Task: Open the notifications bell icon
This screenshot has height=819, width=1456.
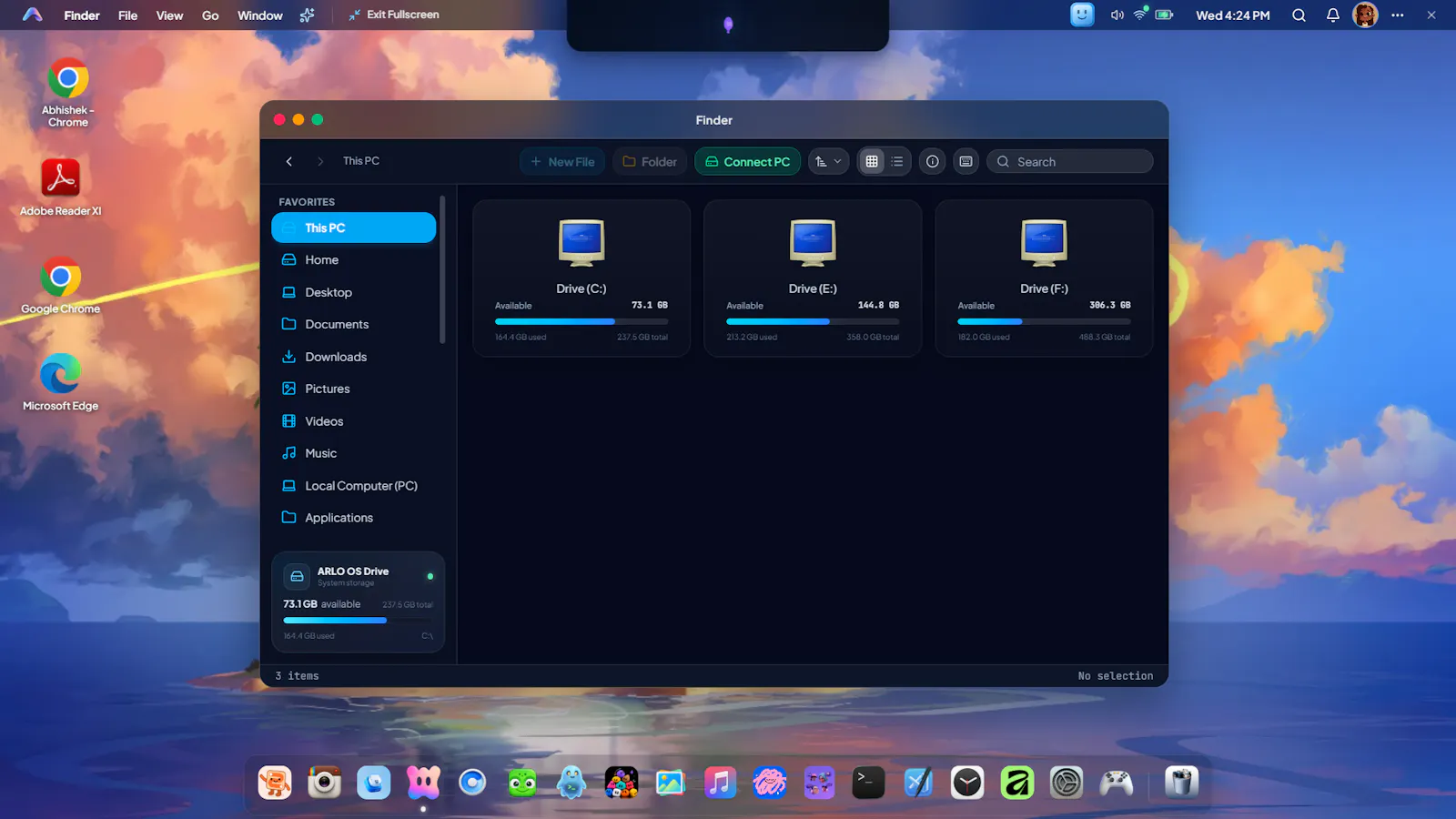Action: pyautogui.click(x=1332, y=15)
